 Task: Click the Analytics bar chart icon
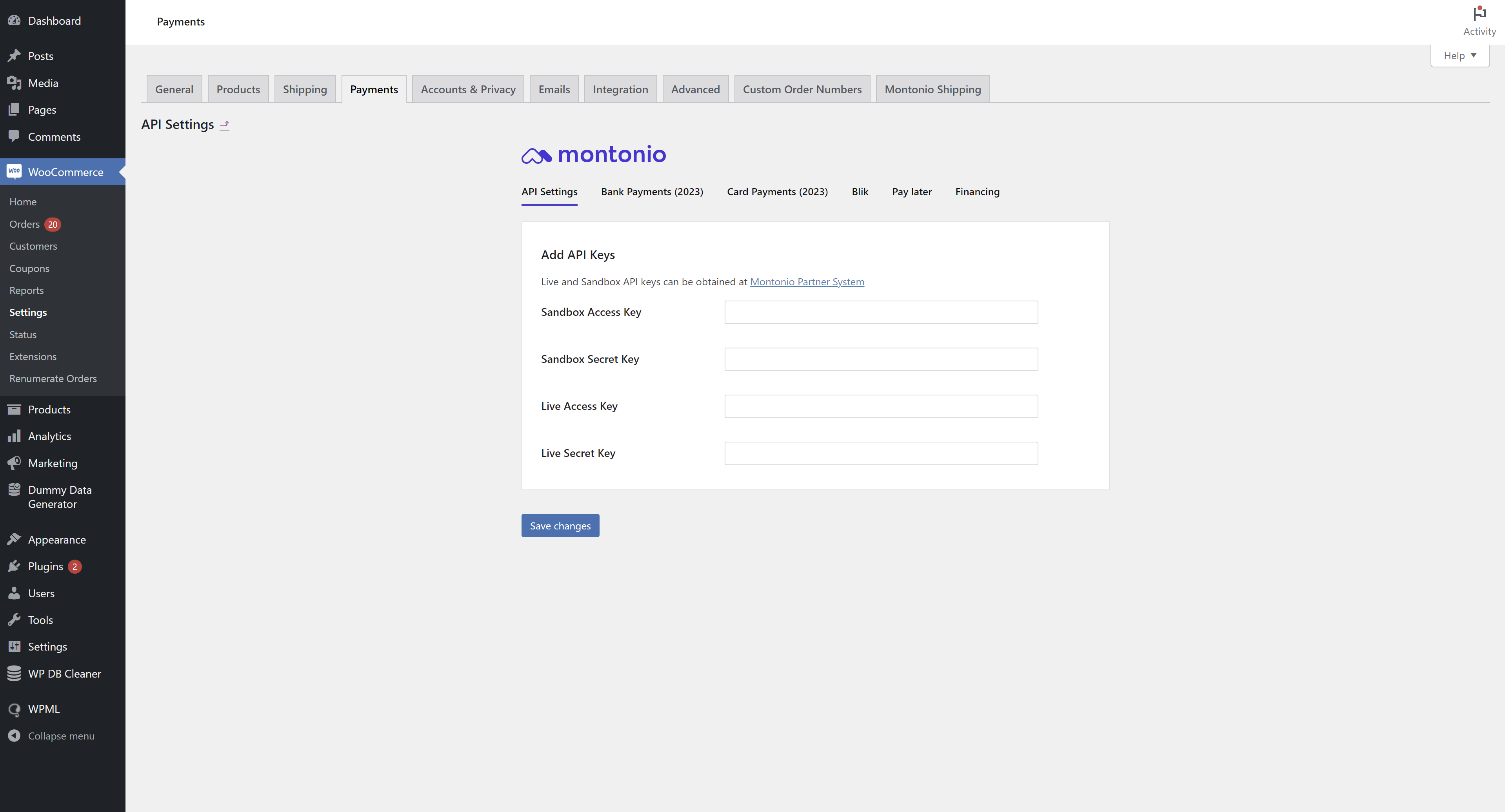tap(14, 436)
